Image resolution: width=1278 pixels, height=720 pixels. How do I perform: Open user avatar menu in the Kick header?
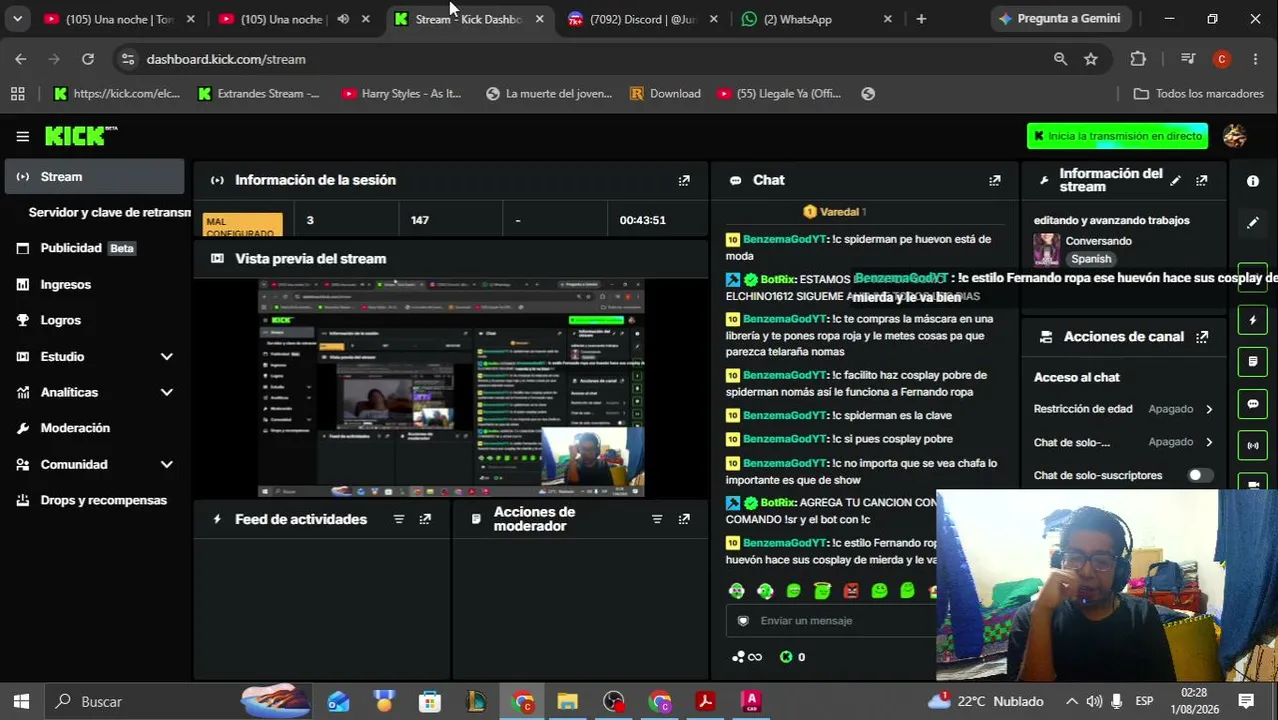tap(1234, 136)
